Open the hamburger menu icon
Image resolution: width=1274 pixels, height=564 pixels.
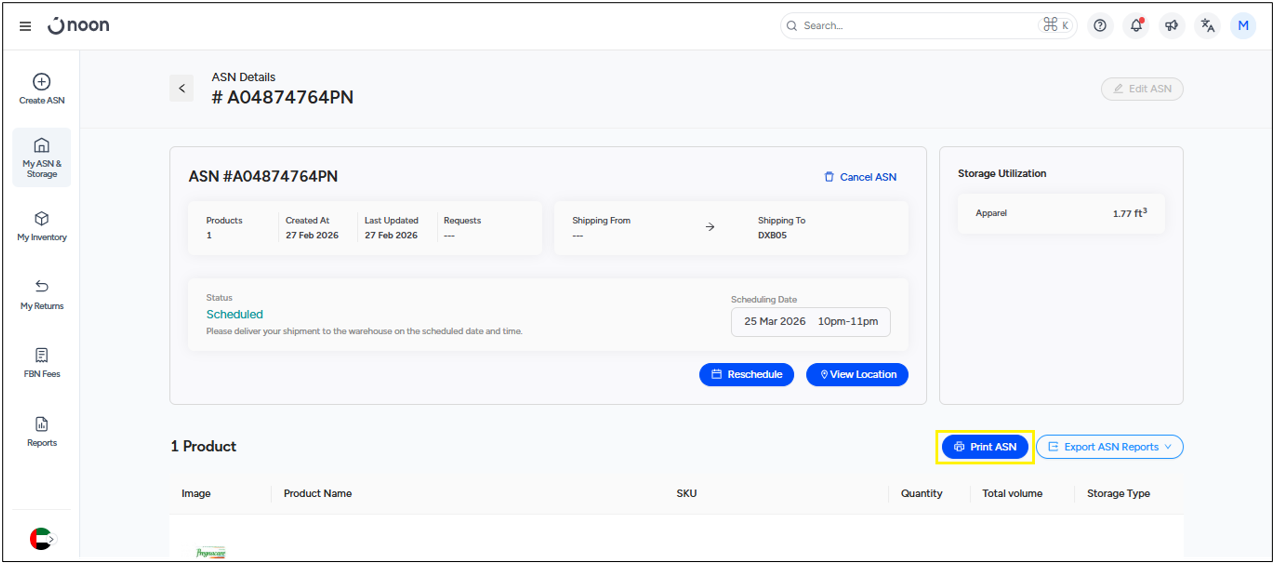click(x=25, y=26)
